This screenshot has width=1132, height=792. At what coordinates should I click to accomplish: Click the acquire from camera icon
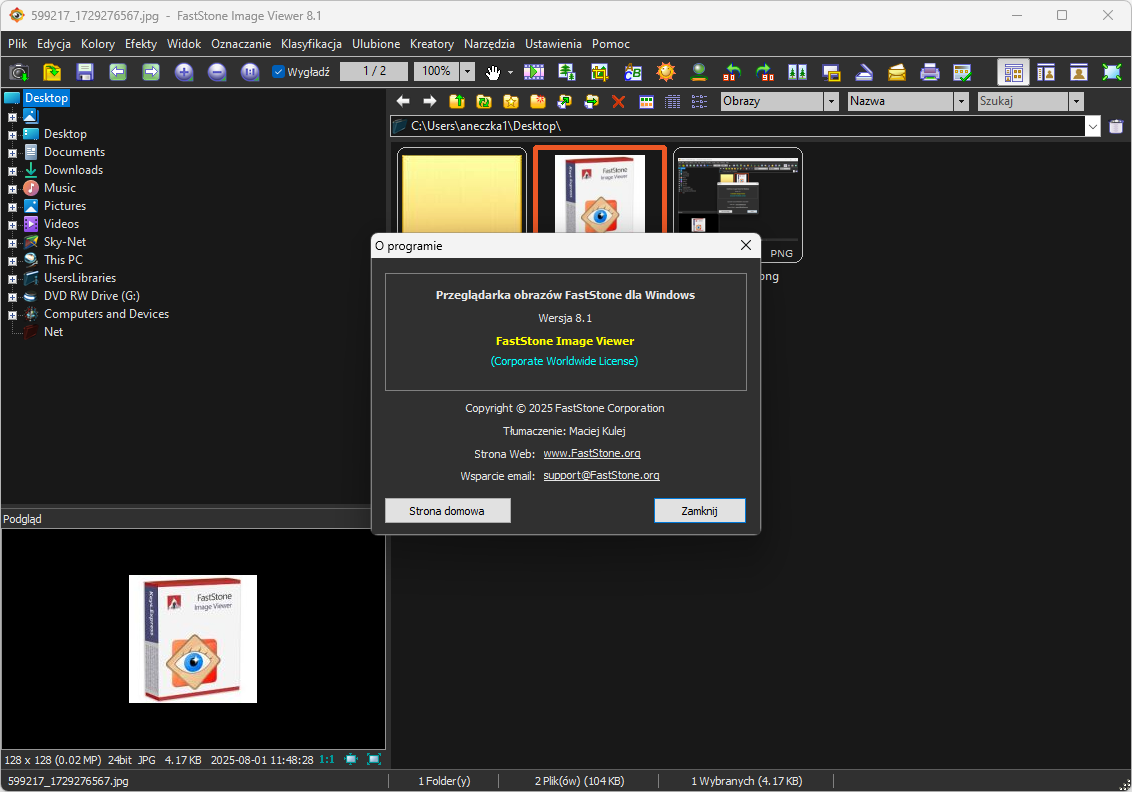pos(19,72)
